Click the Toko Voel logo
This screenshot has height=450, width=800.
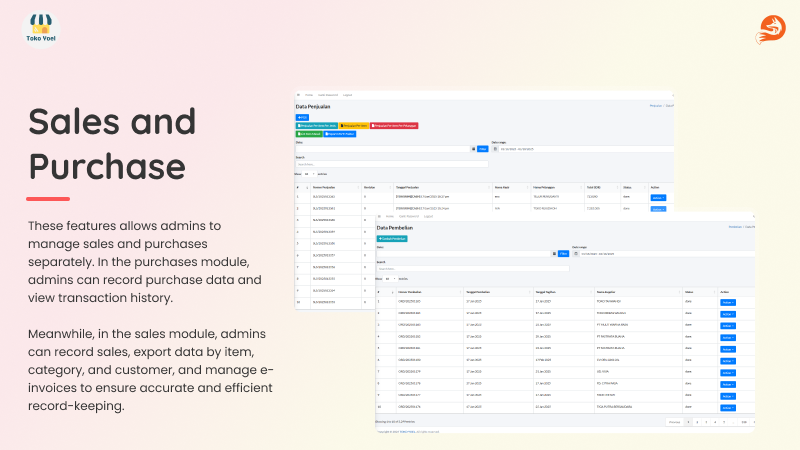pos(40,28)
